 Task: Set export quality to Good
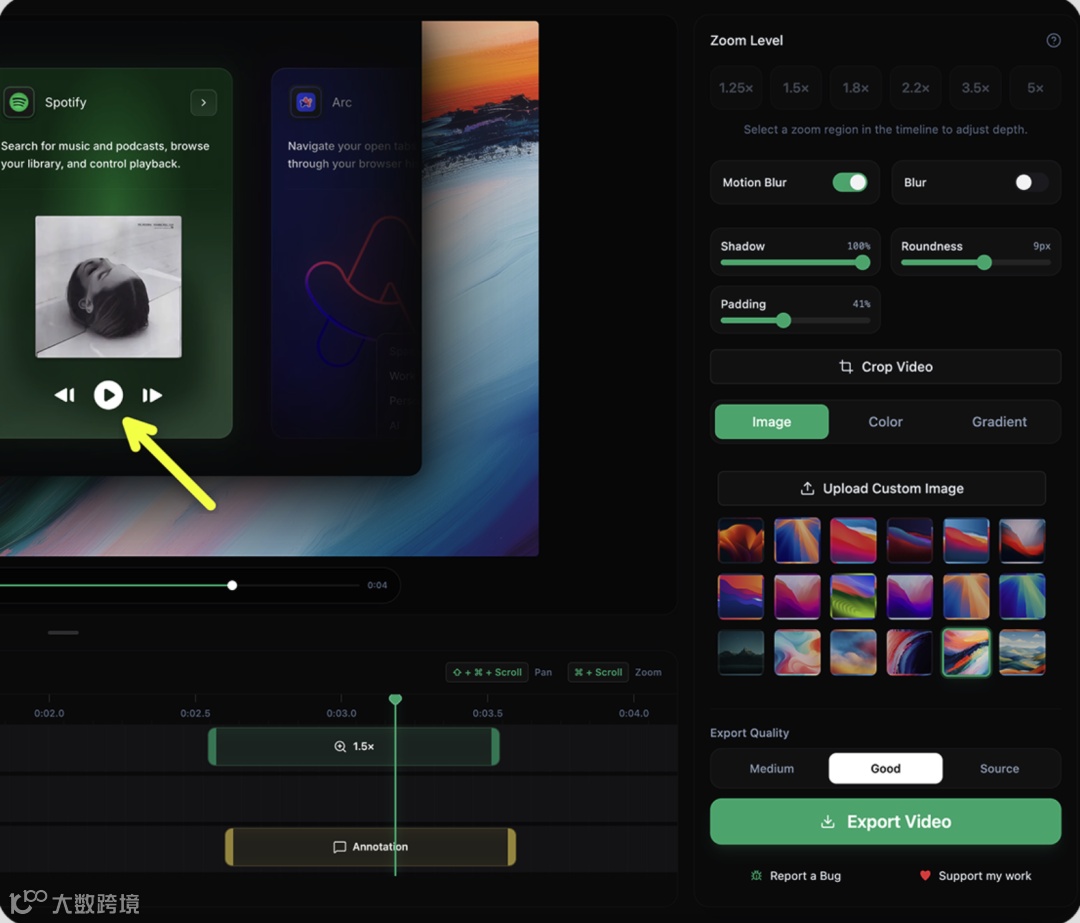pos(885,768)
